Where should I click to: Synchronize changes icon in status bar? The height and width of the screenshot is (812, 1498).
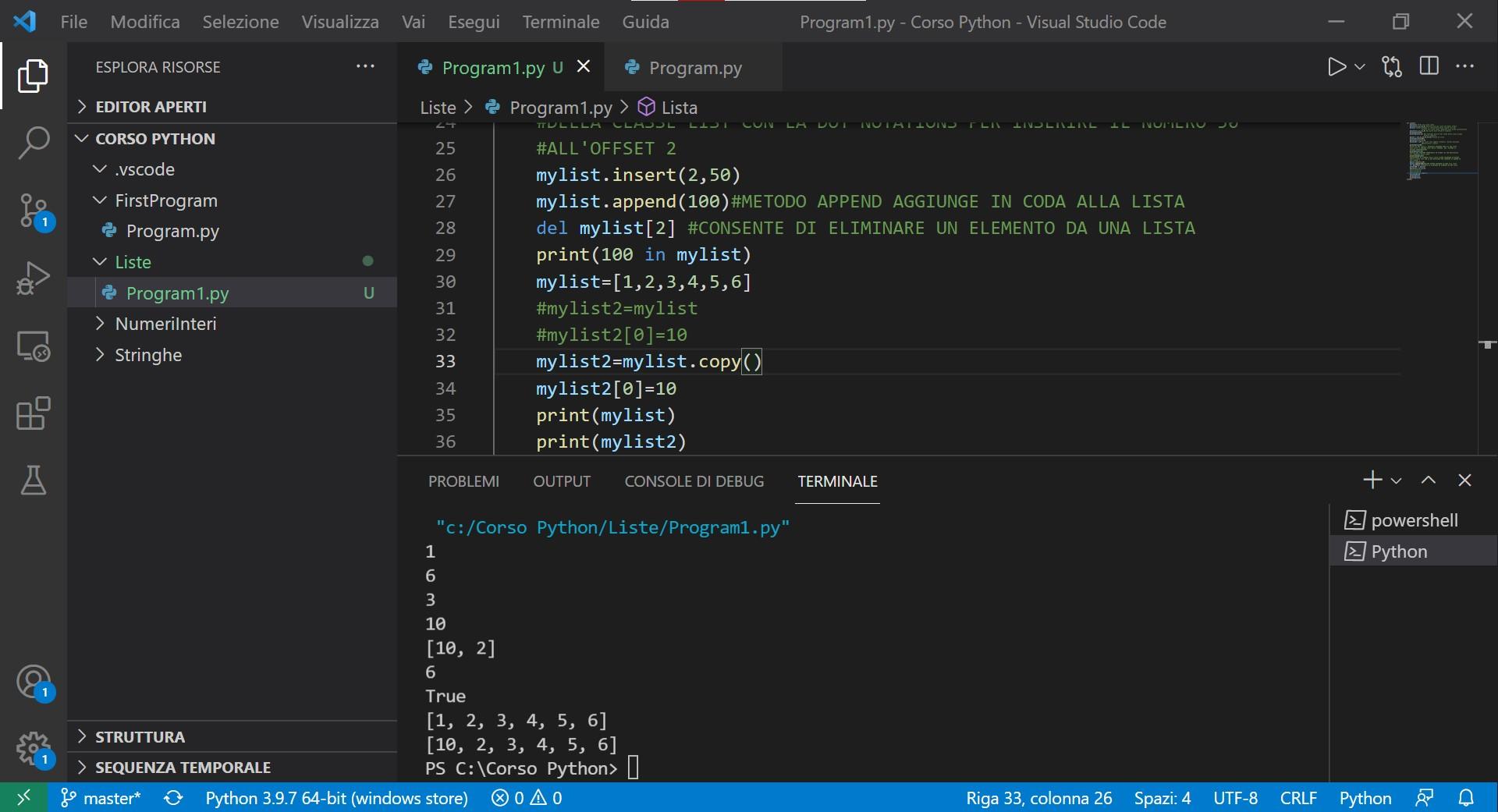[x=173, y=797]
